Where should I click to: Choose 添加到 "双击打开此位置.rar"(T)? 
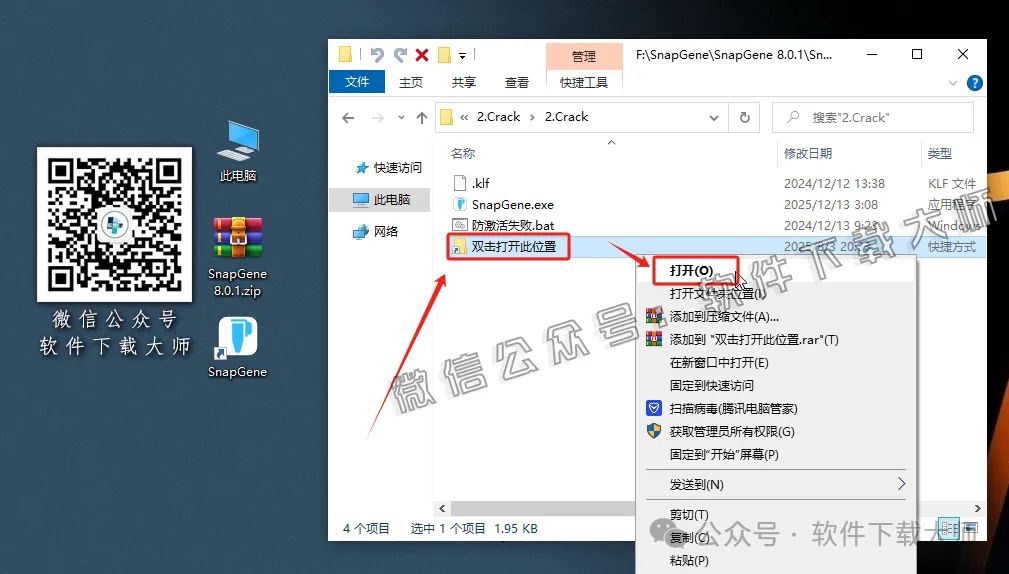[x=754, y=339]
